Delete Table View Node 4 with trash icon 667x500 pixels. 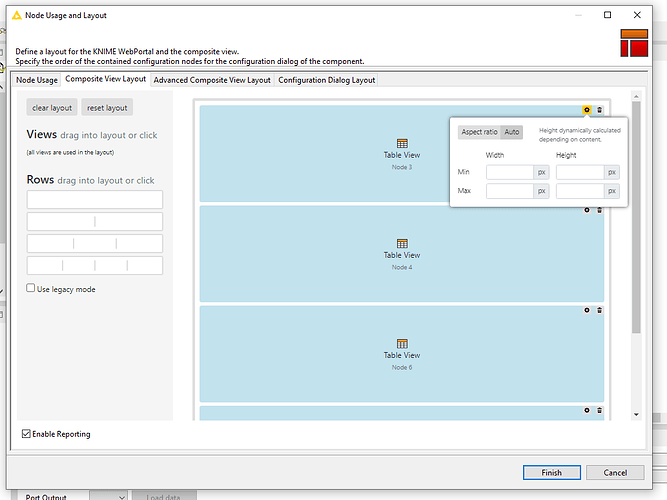point(599,210)
